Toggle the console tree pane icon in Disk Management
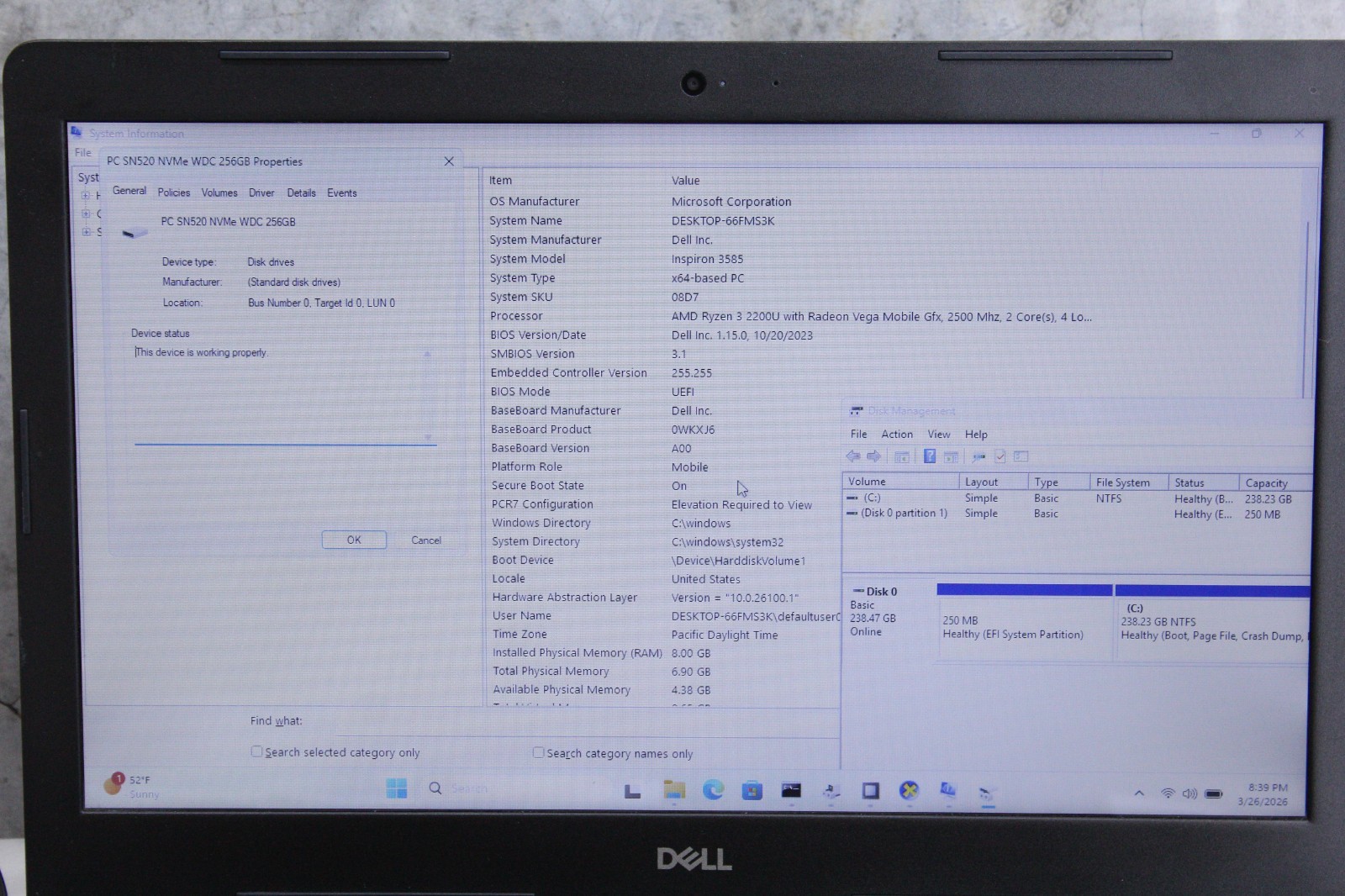The image size is (1345, 896). tap(902, 456)
